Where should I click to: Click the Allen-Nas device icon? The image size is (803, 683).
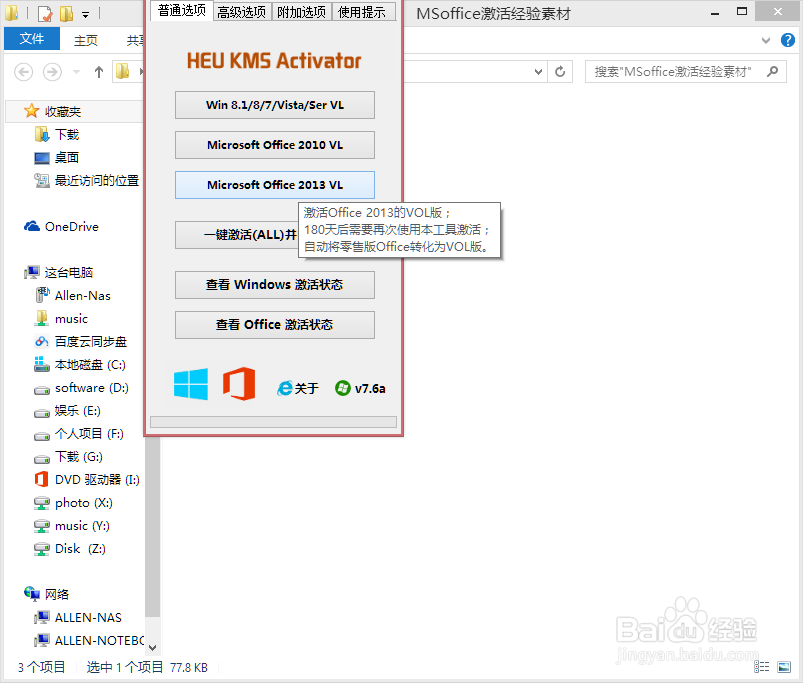pos(41,295)
